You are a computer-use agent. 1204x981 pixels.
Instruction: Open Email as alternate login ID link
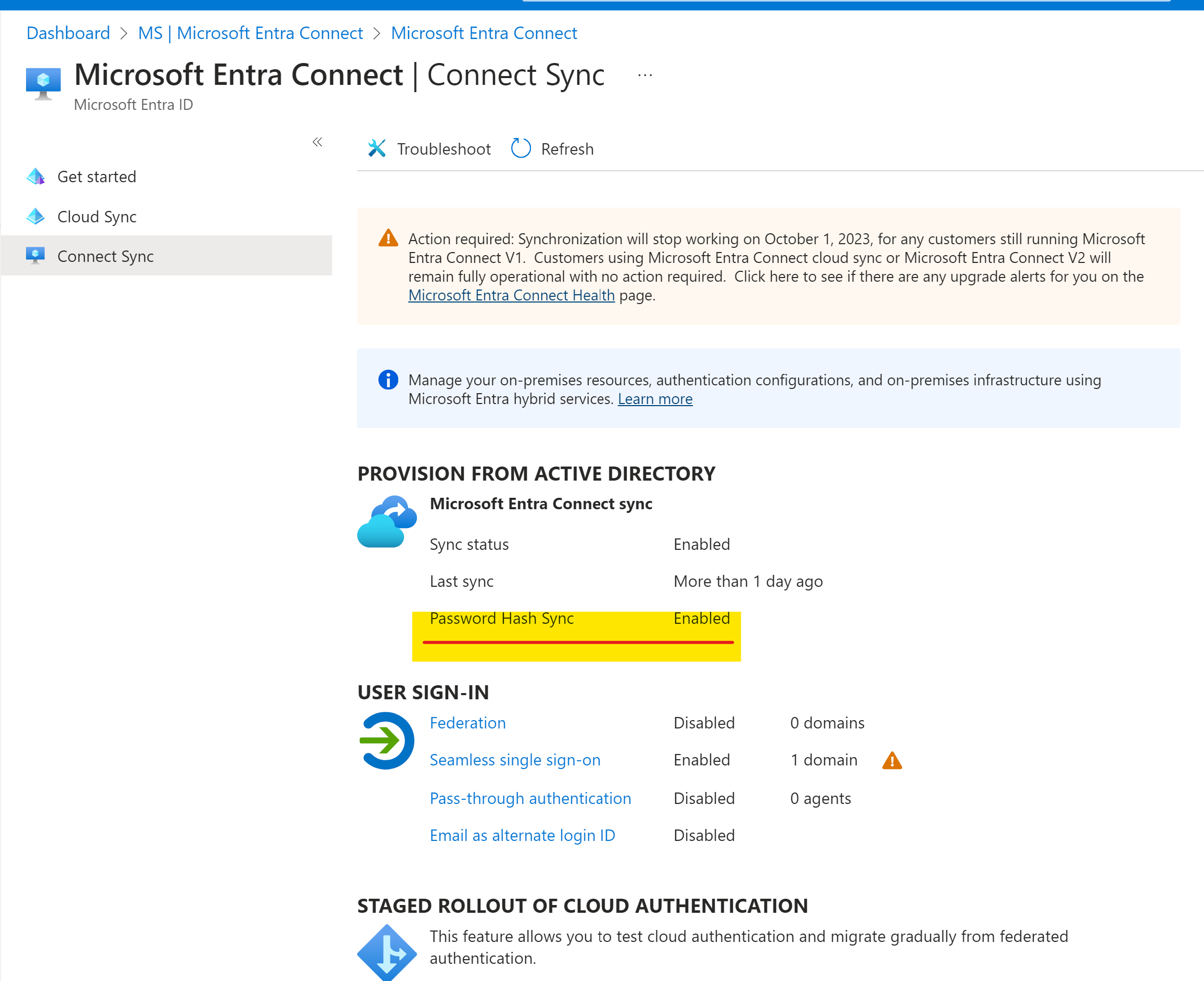(x=523, y=835)
